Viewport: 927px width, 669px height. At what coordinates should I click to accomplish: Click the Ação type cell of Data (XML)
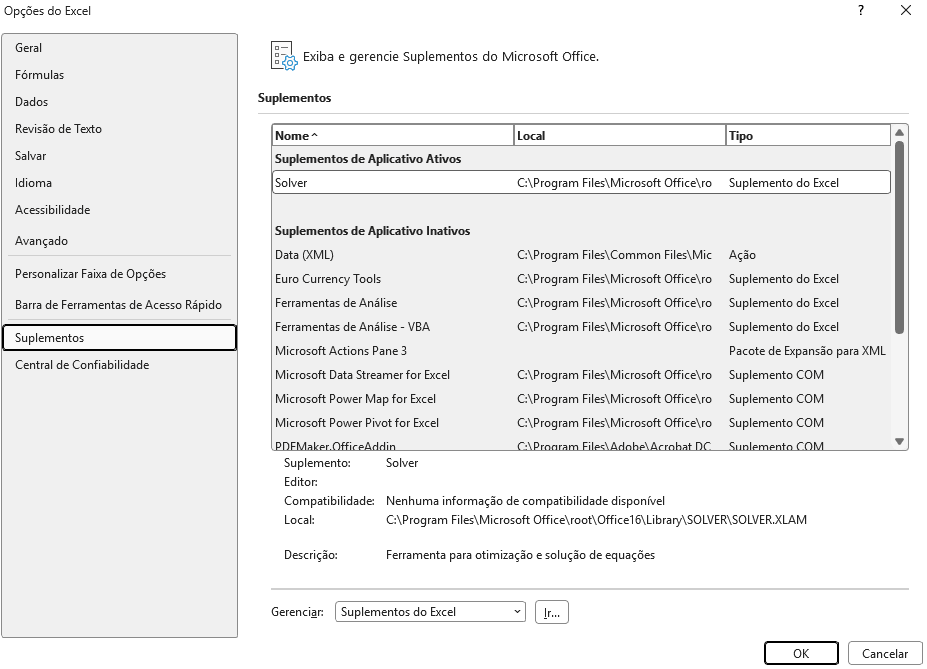pyautogui.click(x=742, y=255)
